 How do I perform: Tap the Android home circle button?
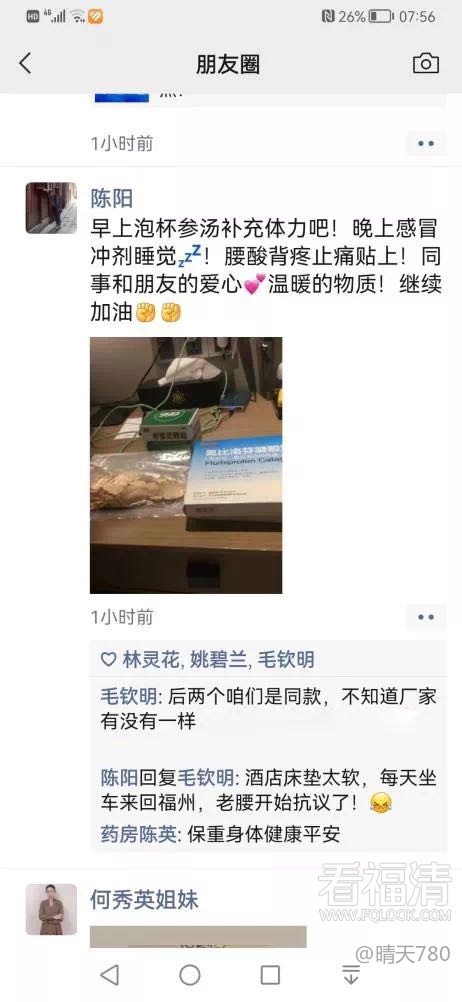coord(190,975)
